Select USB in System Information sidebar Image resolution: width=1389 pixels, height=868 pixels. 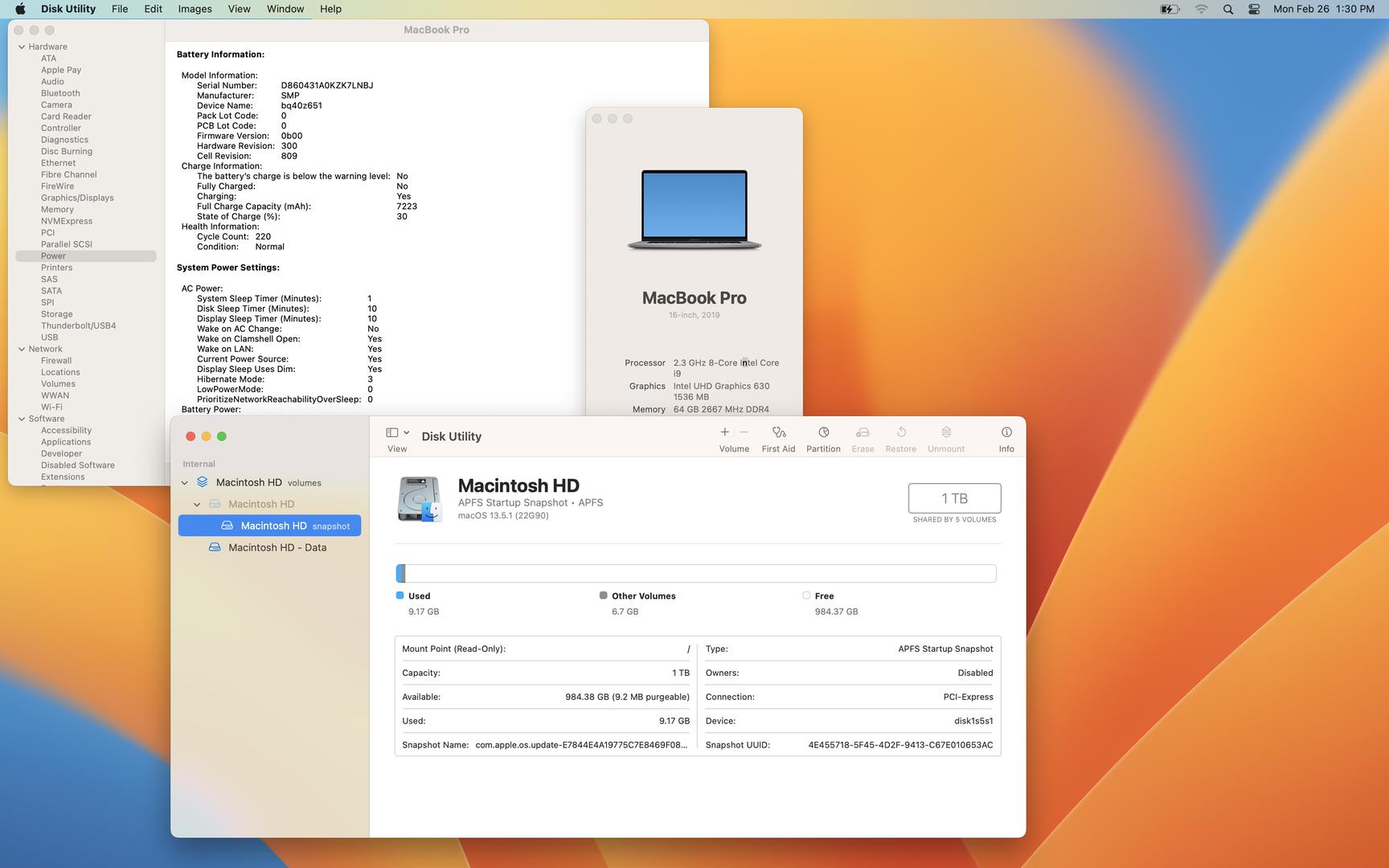[50, 338]
